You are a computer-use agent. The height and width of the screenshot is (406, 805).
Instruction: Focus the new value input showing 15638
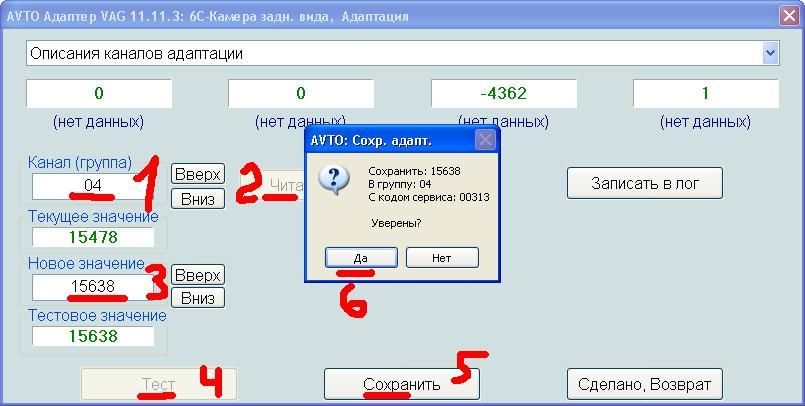tap(93, 286)
